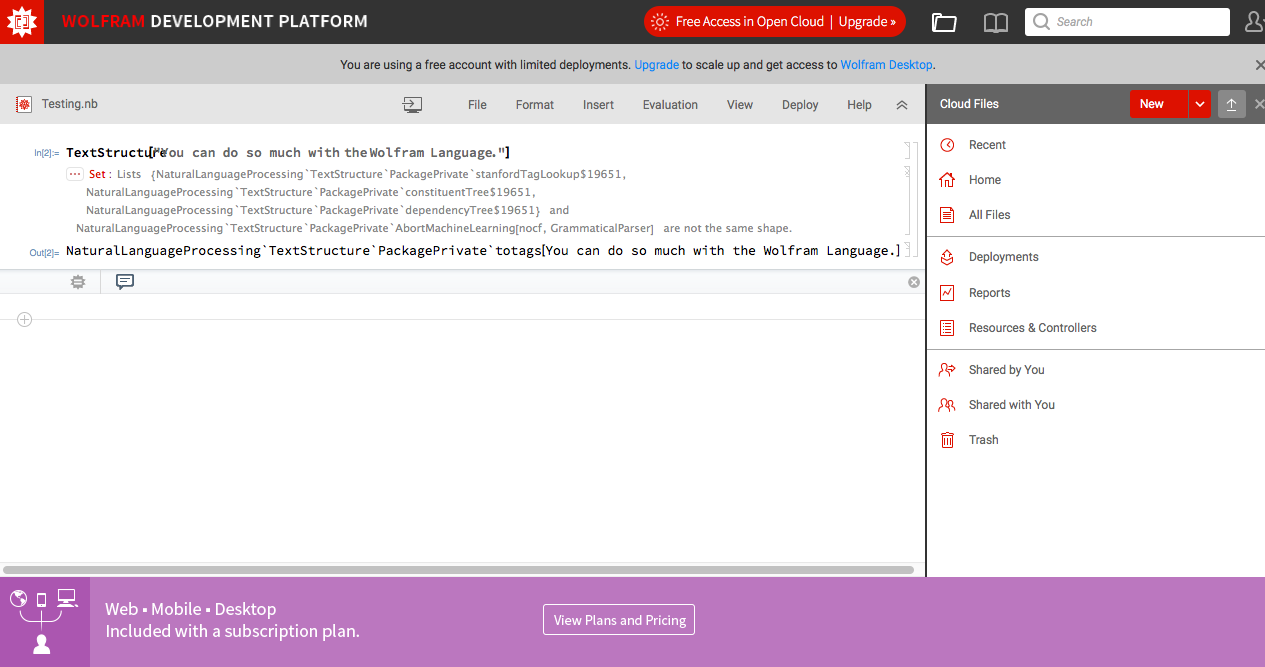Open the New dropdown arrow
Viewport: 1265px width, 667px height.
[1200, 104]
